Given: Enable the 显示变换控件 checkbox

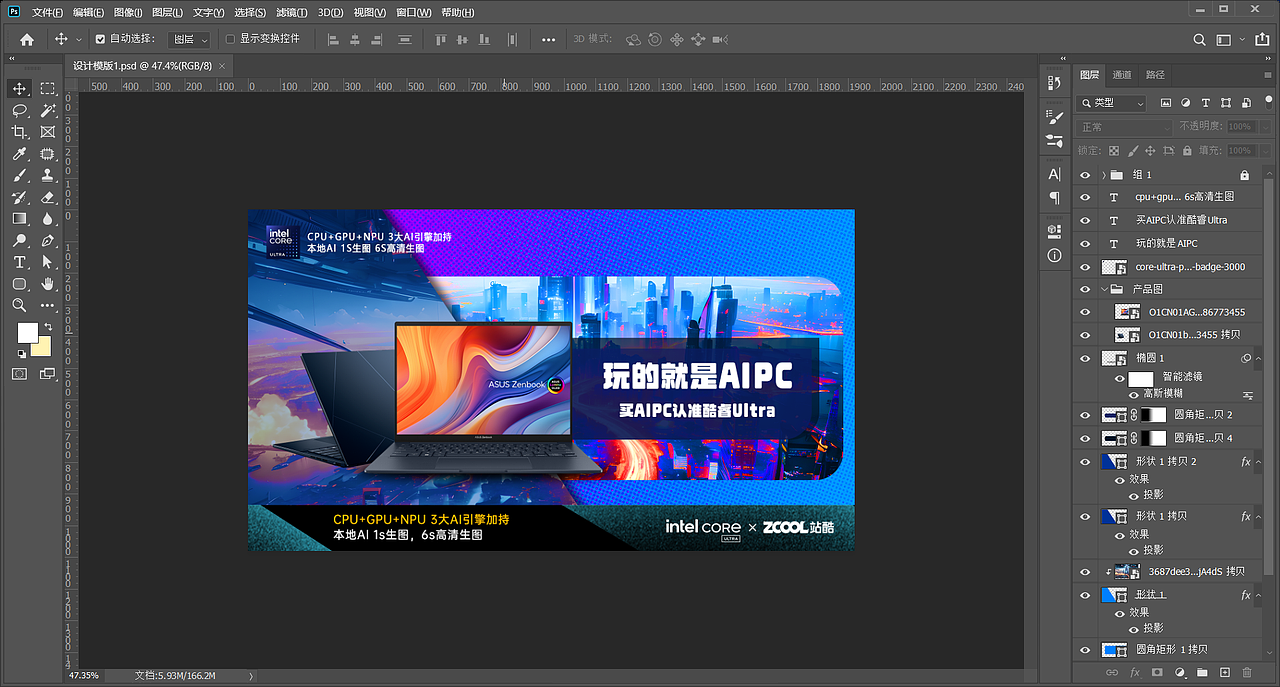Looking at the screenshot, I should pos(230,39).
